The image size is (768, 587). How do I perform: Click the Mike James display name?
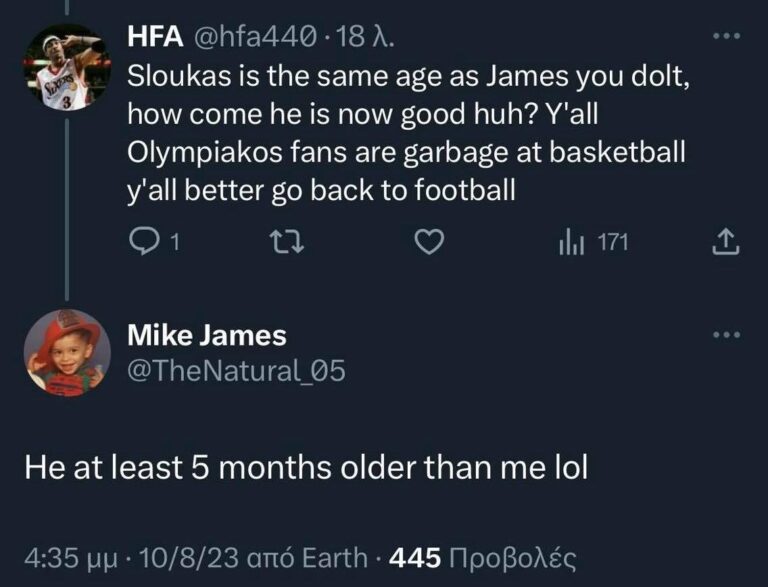pyautogui.click(x=207, y=335)
